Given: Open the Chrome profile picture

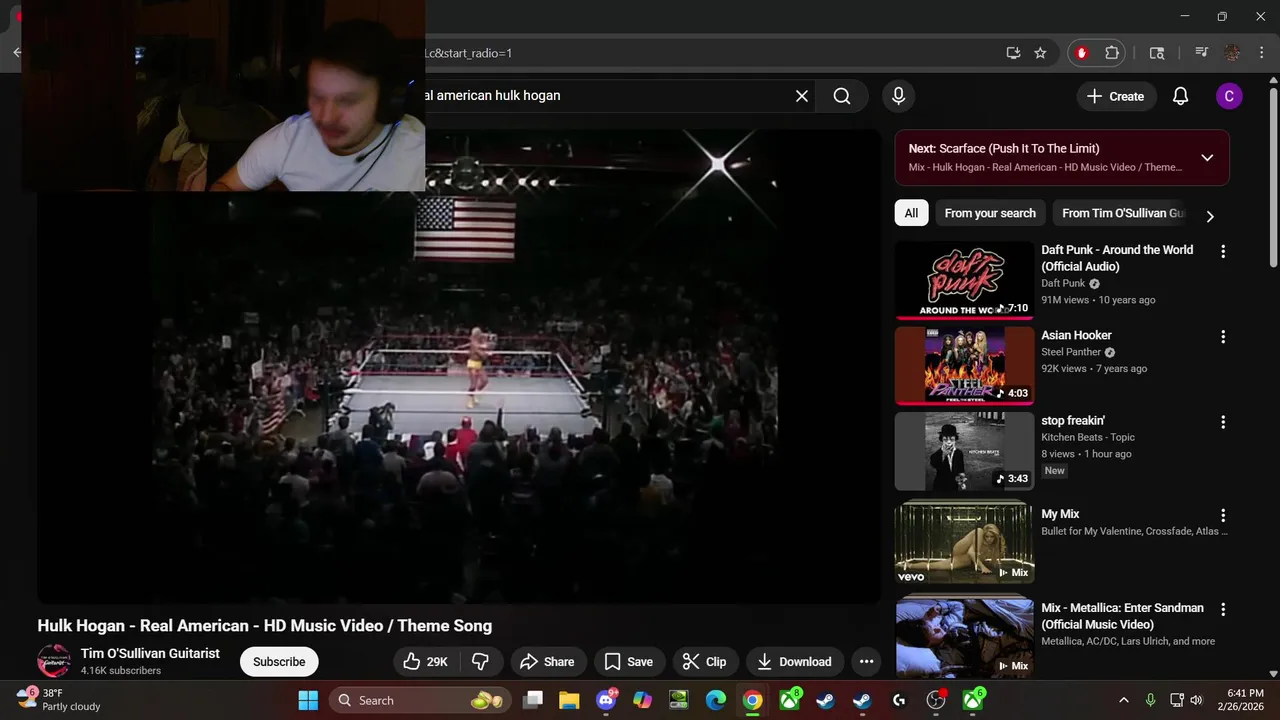Looking at the screenshot, I should (x=1232, y=53).
